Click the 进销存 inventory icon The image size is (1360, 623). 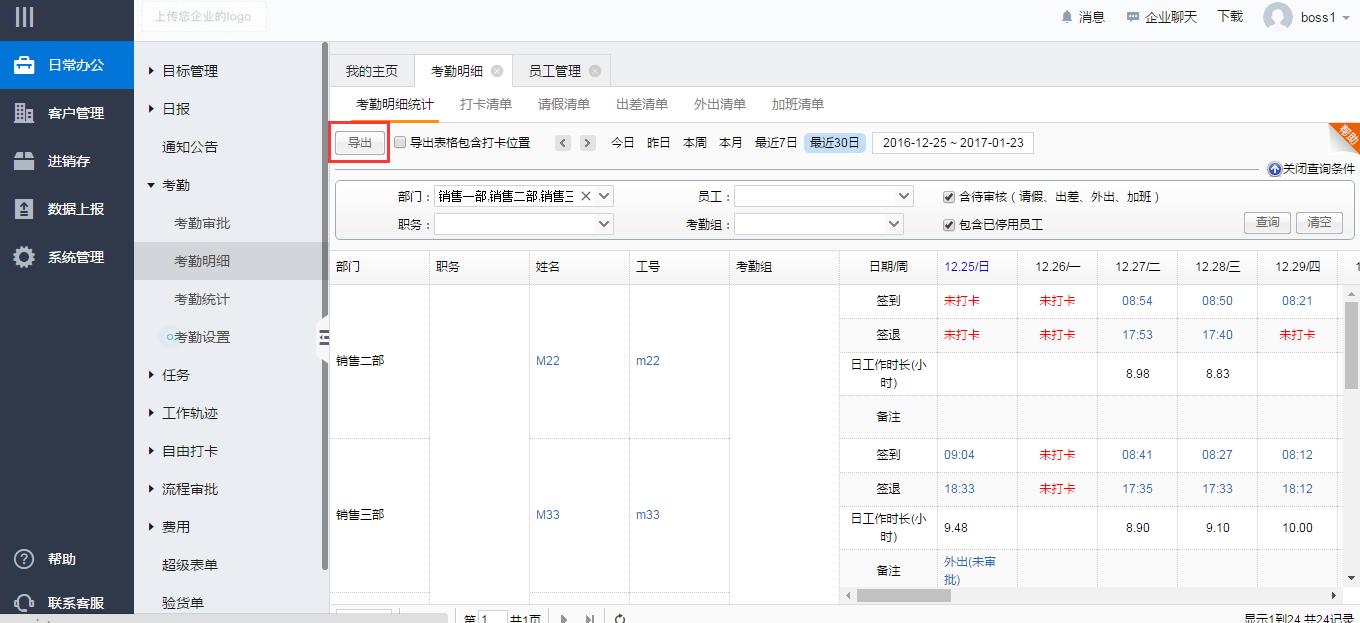pos(24,161)
